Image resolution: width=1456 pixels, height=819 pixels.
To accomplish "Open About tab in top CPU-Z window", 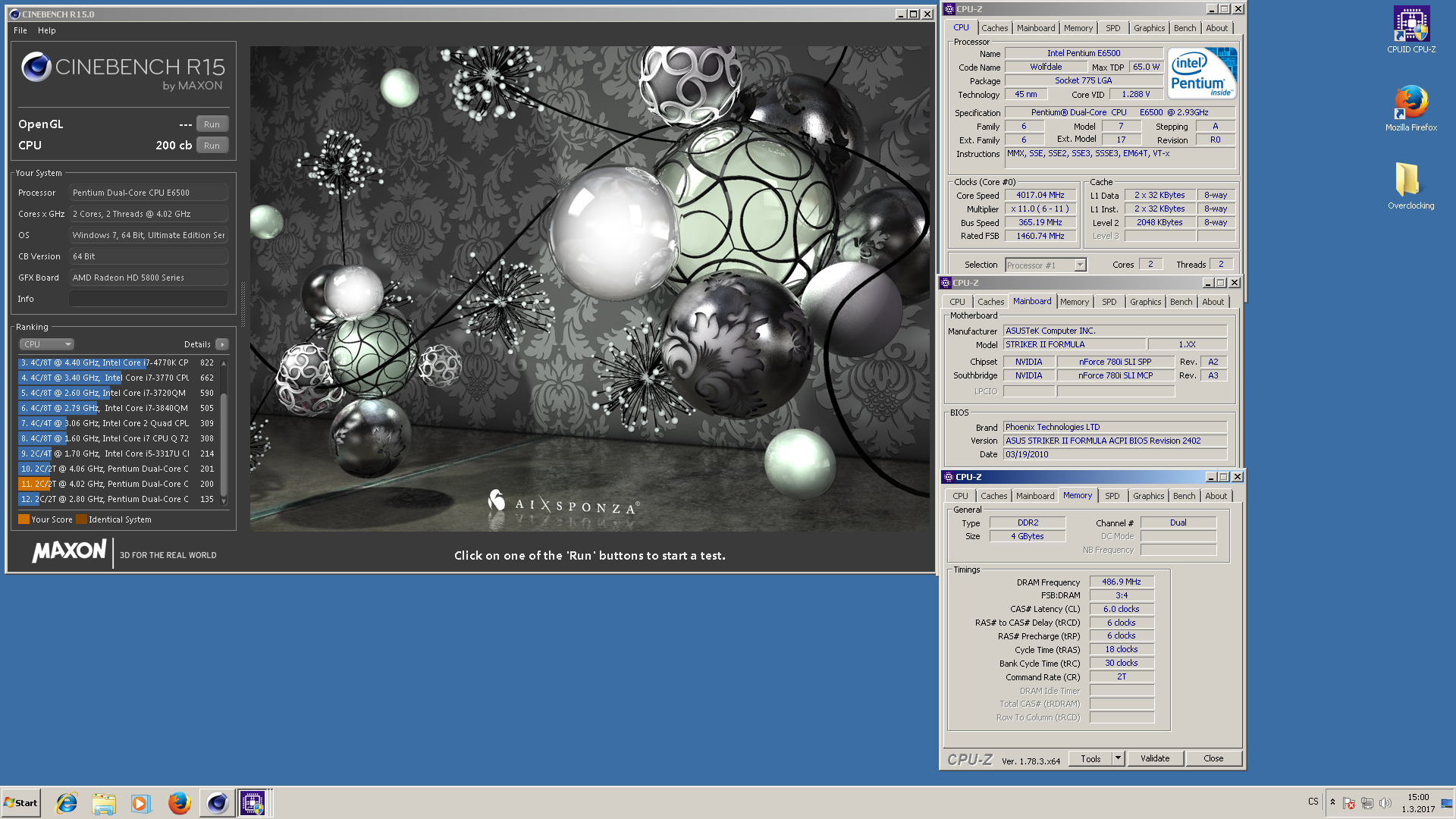I will coord(1216,28).
